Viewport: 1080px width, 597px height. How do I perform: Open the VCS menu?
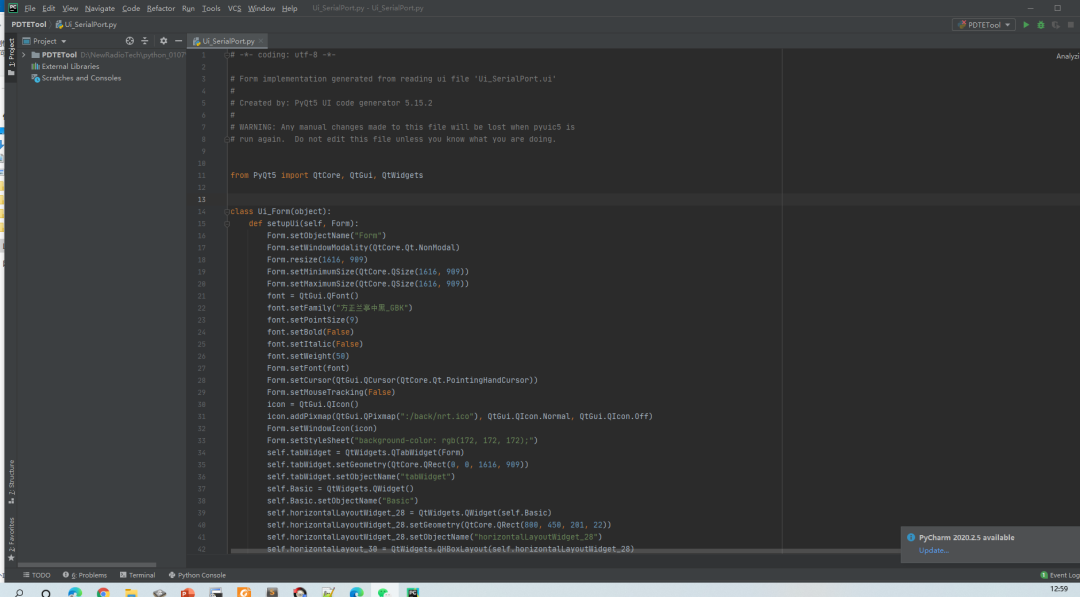234,8
